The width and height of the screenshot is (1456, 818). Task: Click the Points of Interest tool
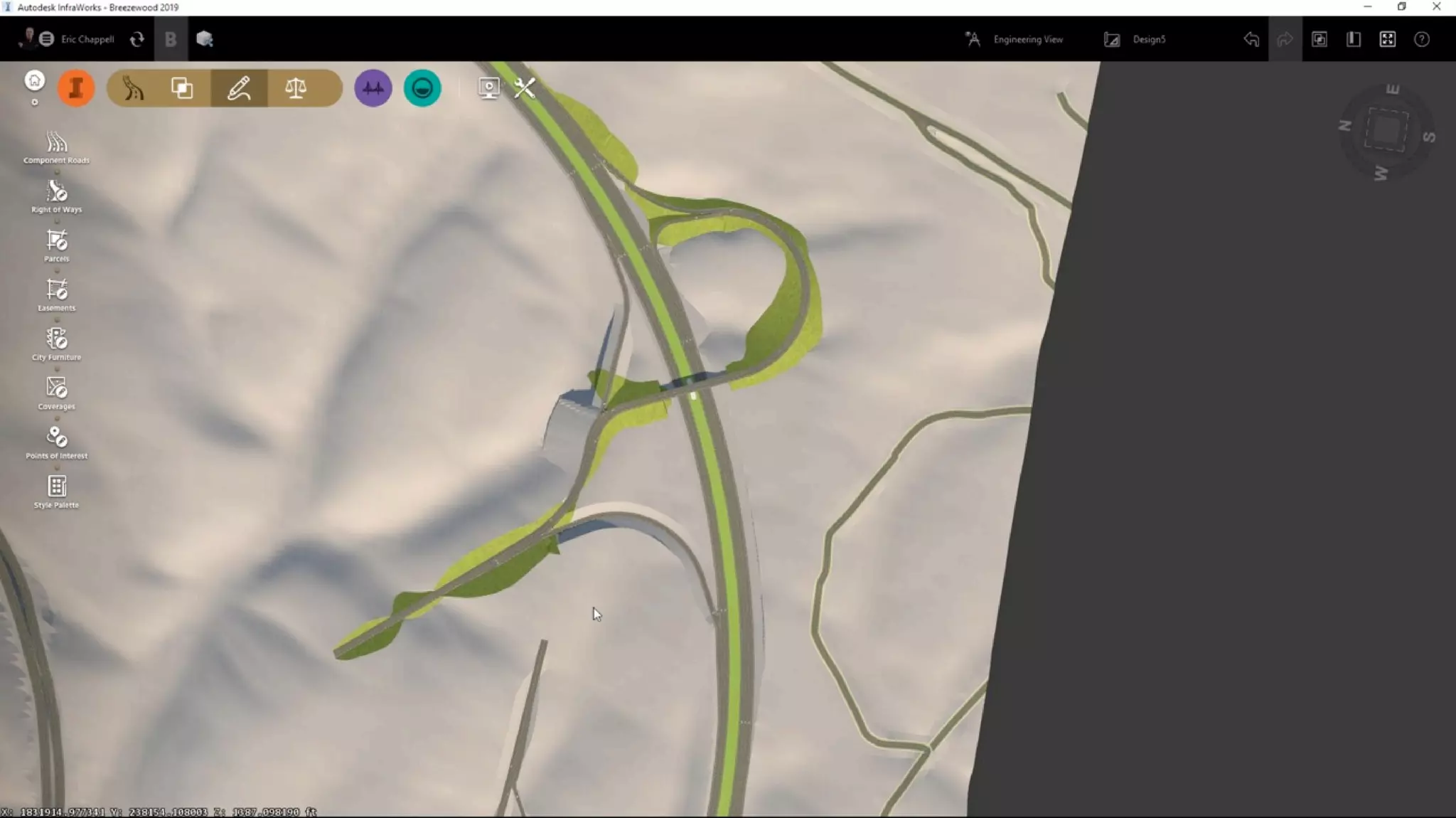point(56,437)
